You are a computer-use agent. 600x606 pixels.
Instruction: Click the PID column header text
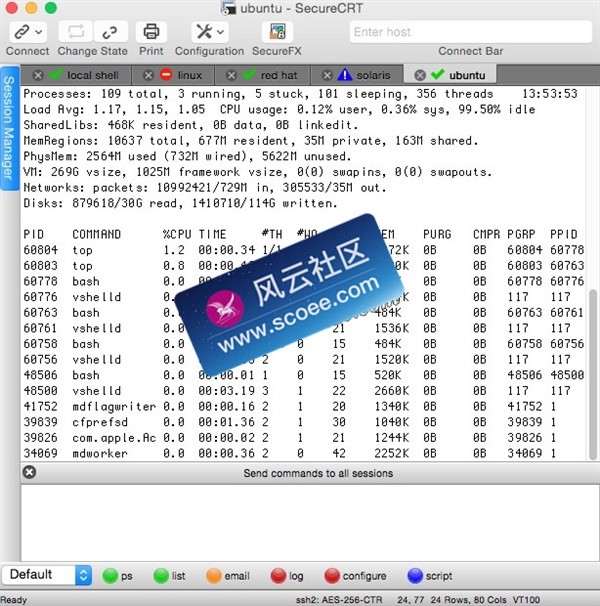coord(34,234)
